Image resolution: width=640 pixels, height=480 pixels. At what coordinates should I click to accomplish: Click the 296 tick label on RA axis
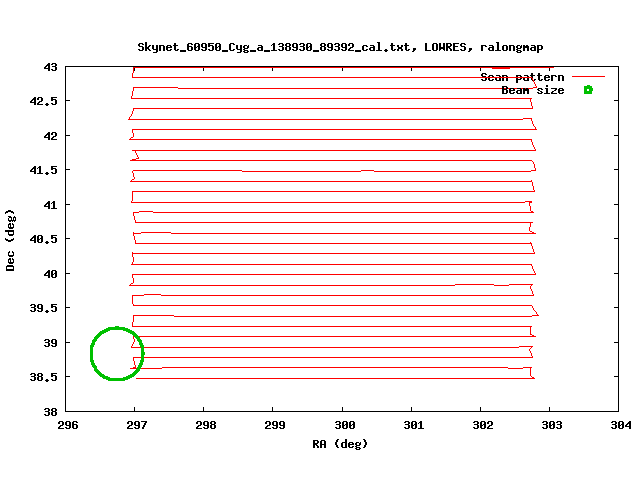point(66,425)
